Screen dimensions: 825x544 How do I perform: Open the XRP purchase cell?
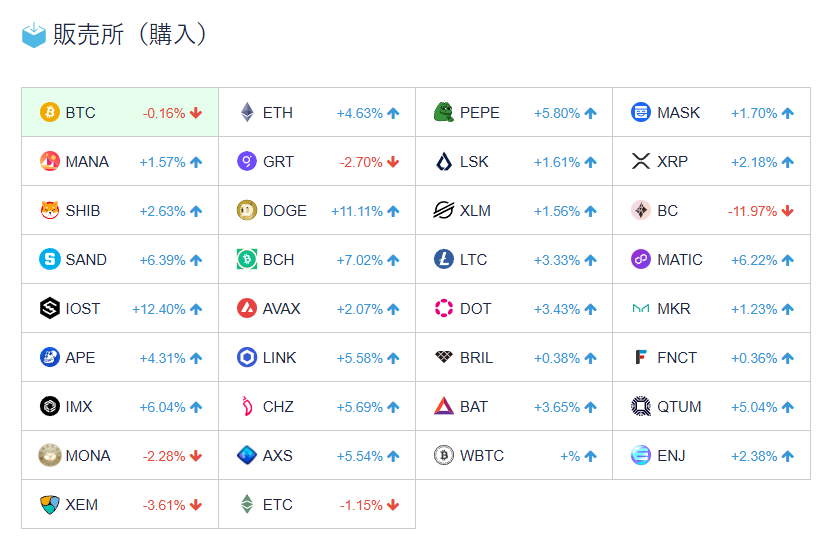(711, 161)
